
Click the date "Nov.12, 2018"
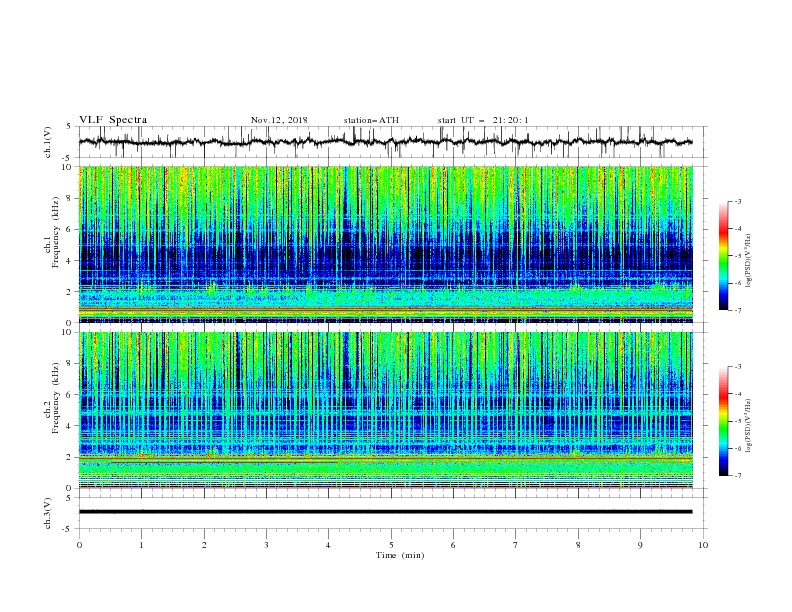pyautogui.click(x=279, y=120)
